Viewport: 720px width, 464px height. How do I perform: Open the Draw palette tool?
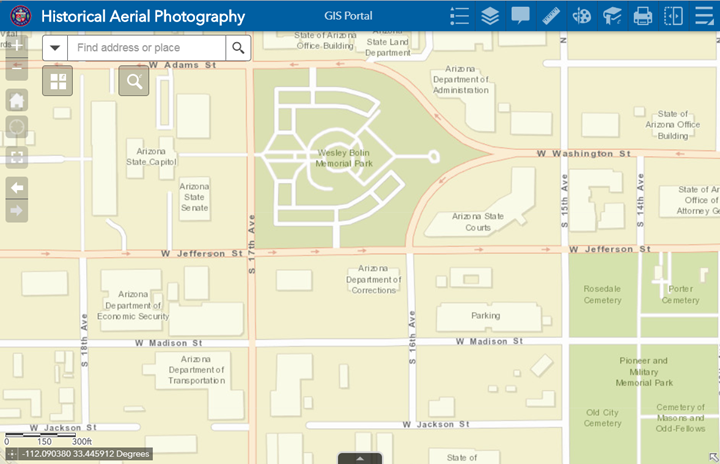(581, 16)
